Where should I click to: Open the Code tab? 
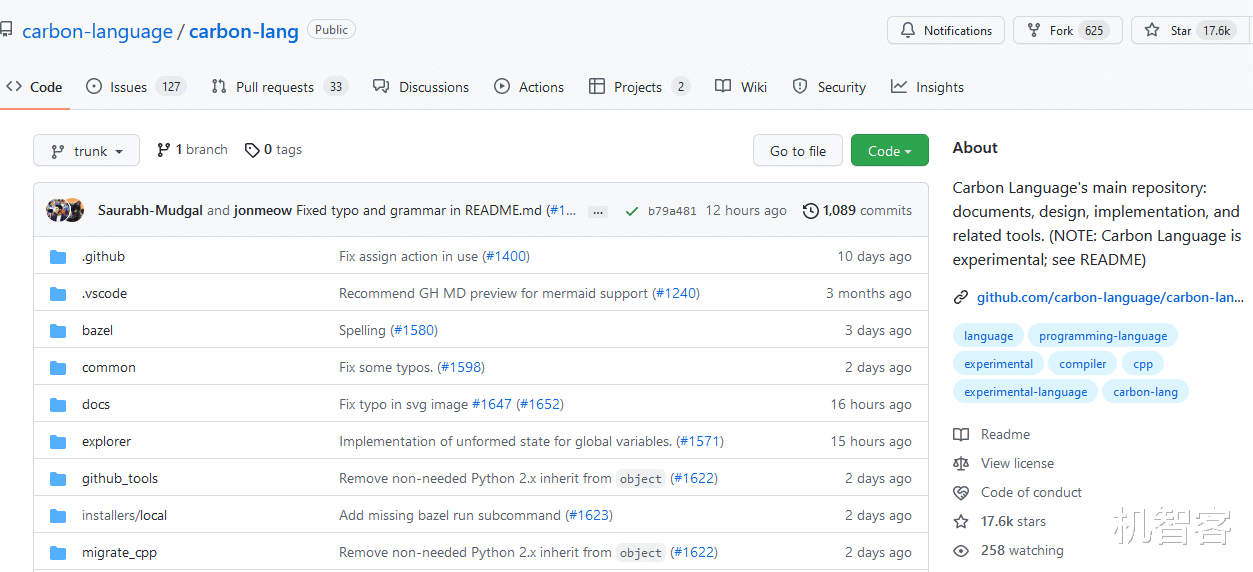pos(35,87)
